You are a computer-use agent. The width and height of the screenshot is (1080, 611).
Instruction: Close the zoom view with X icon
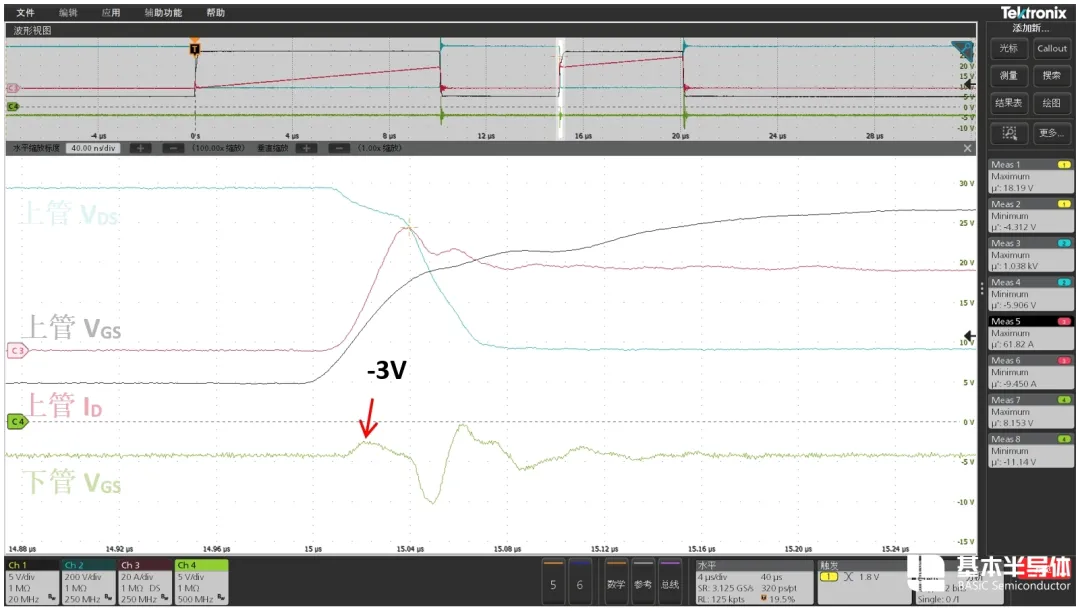(967, 148)
